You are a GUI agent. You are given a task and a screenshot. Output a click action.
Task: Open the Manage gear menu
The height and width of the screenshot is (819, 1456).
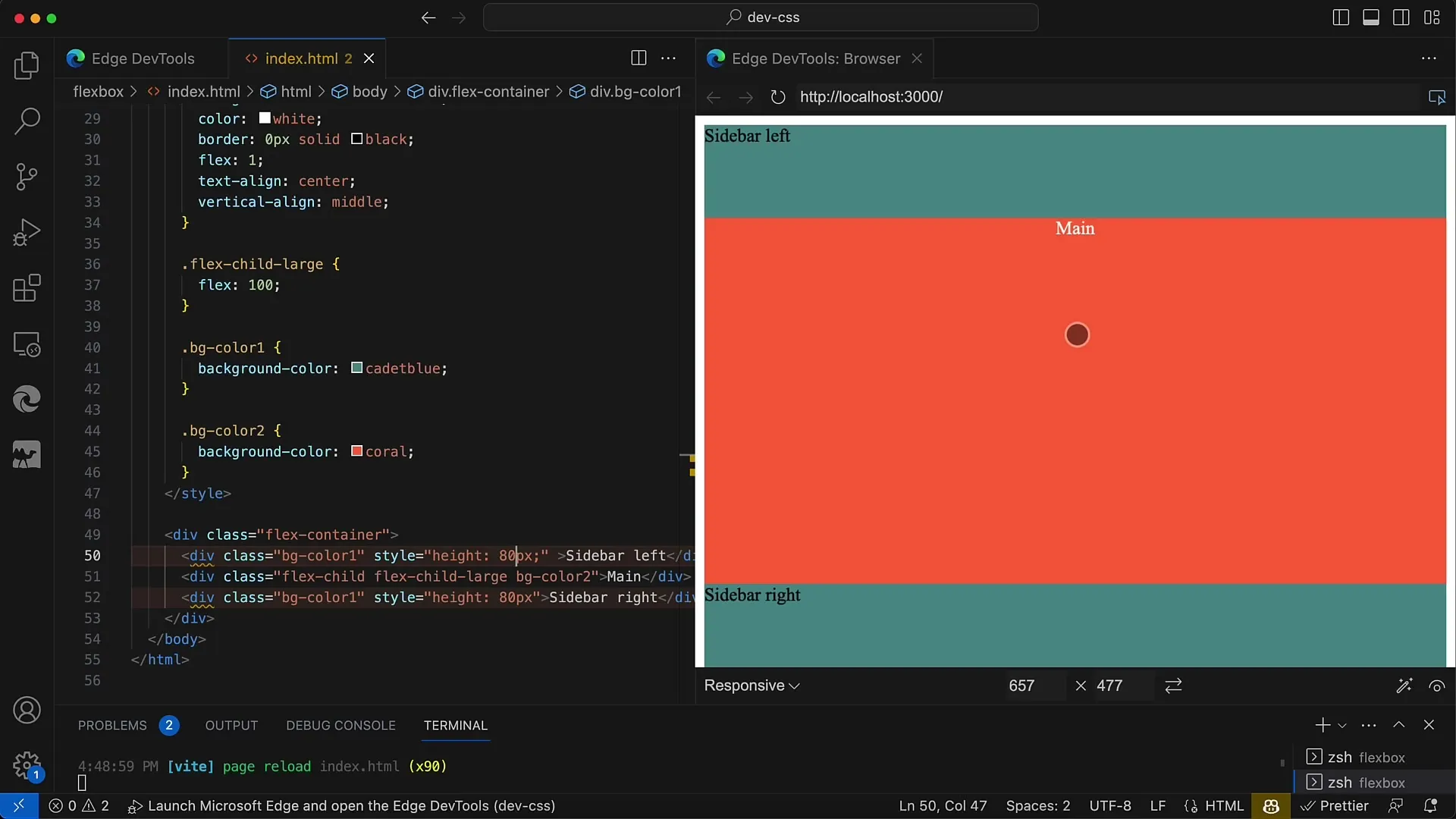click(x=27, y=766)
